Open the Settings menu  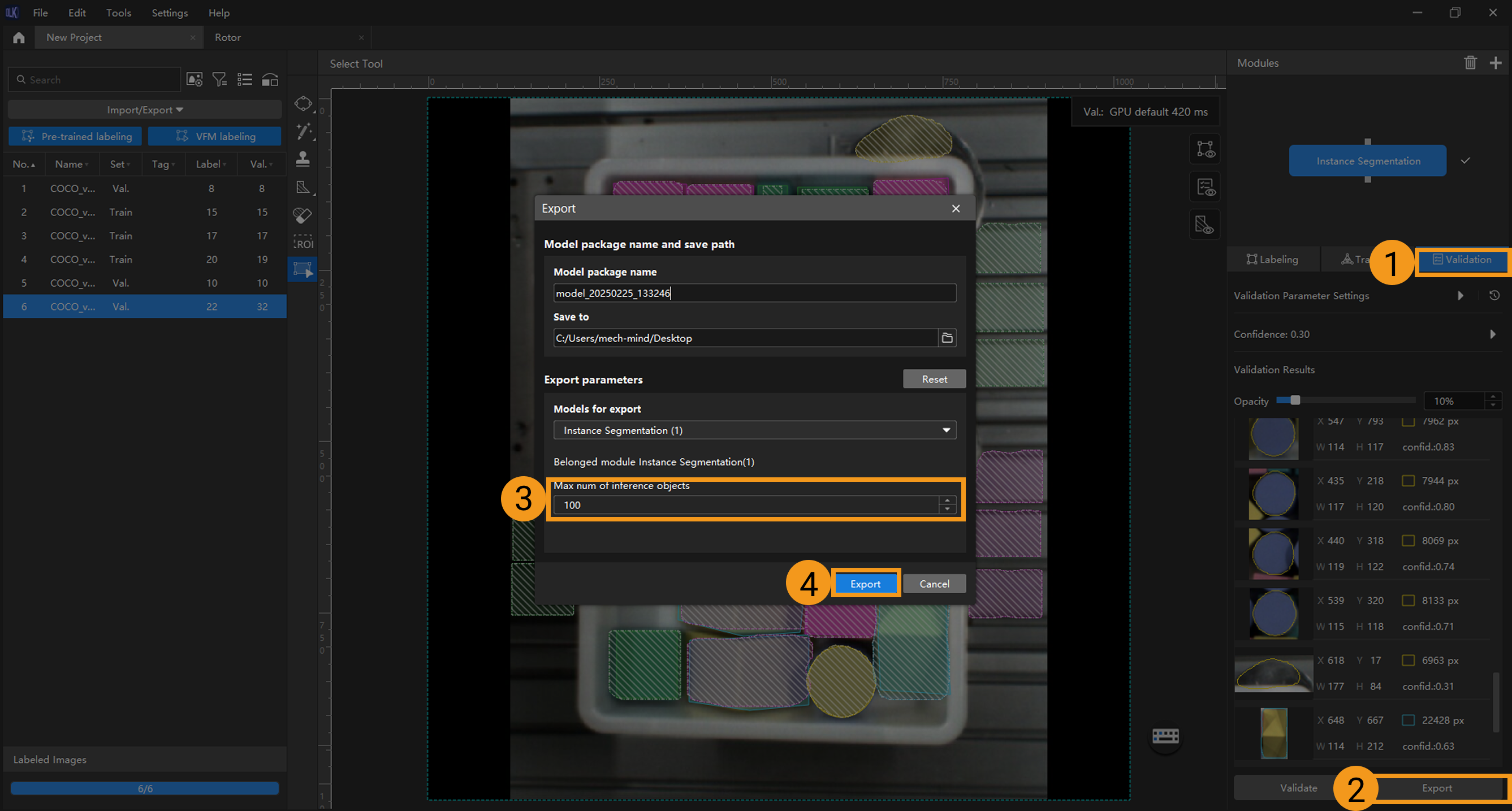pos(170,12)
